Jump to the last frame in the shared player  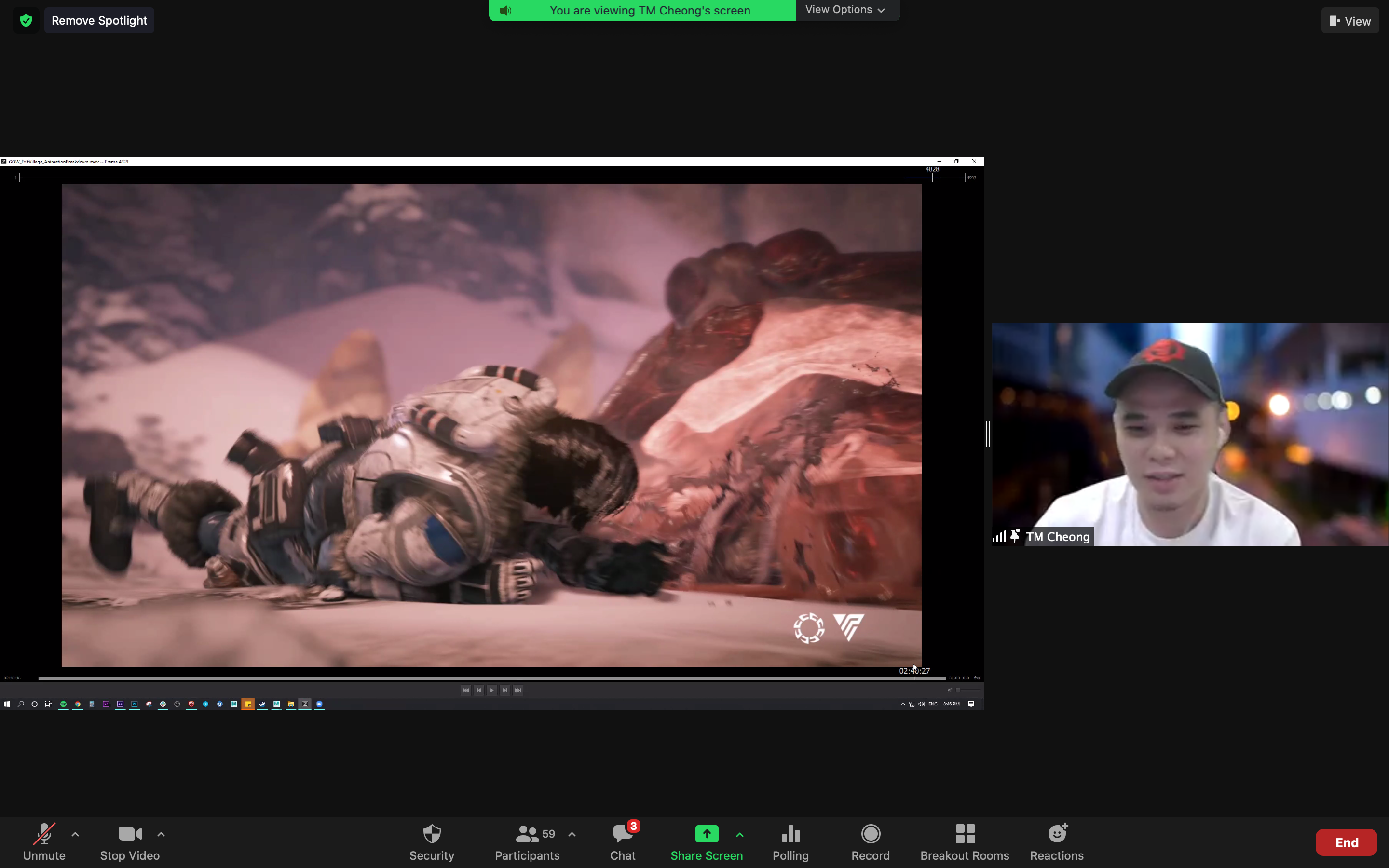[517, 690]
